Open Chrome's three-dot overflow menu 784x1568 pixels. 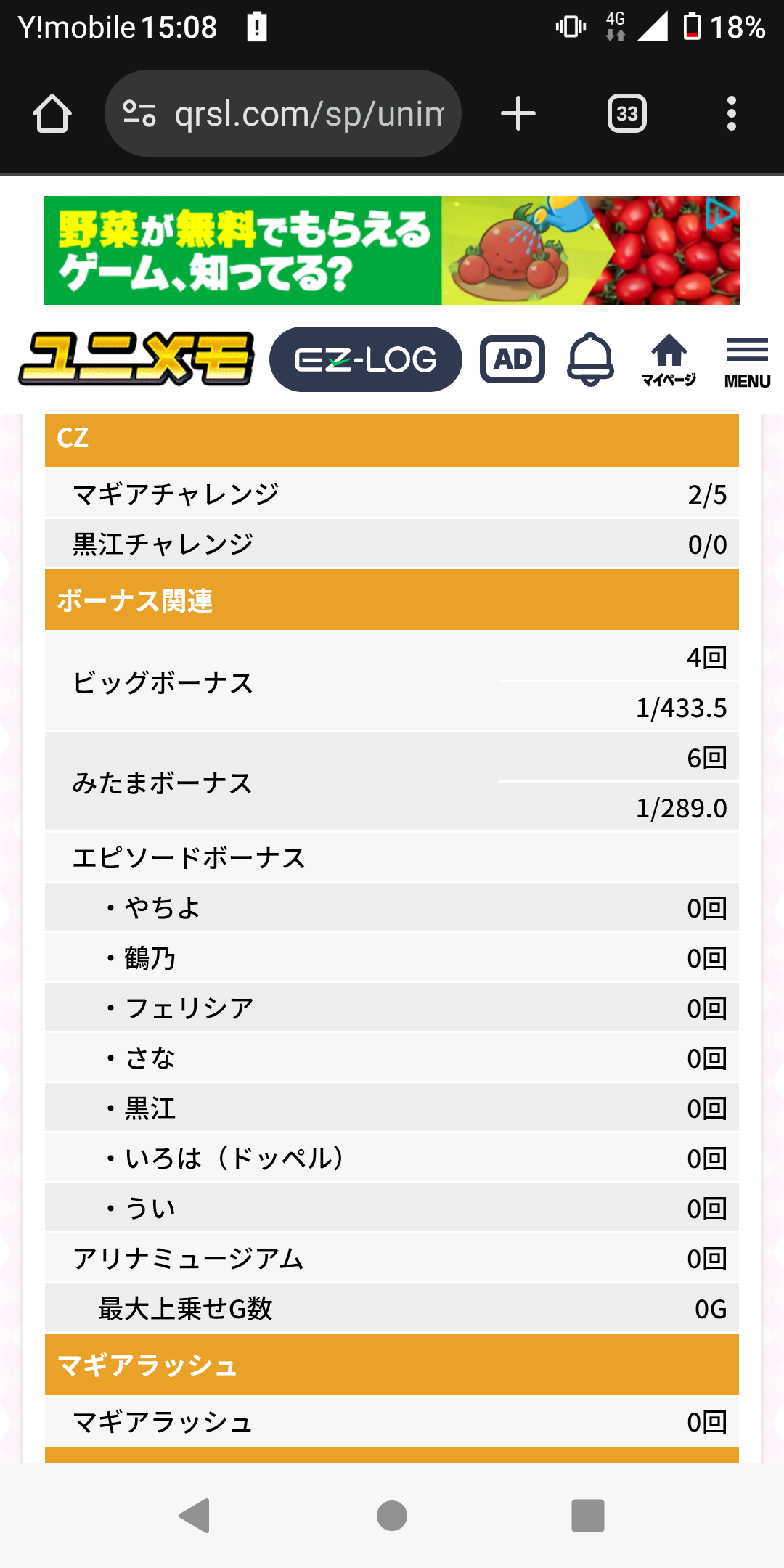pos(731,114)
